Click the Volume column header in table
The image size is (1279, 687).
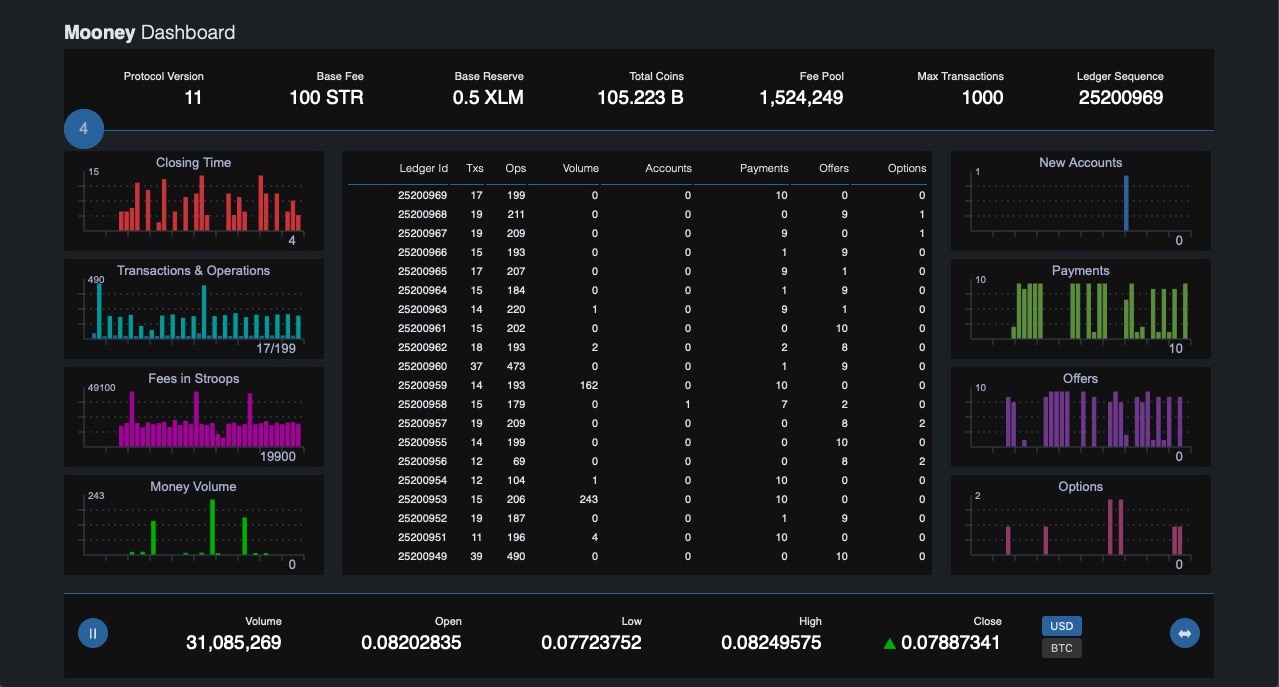[x=581, y=168]
